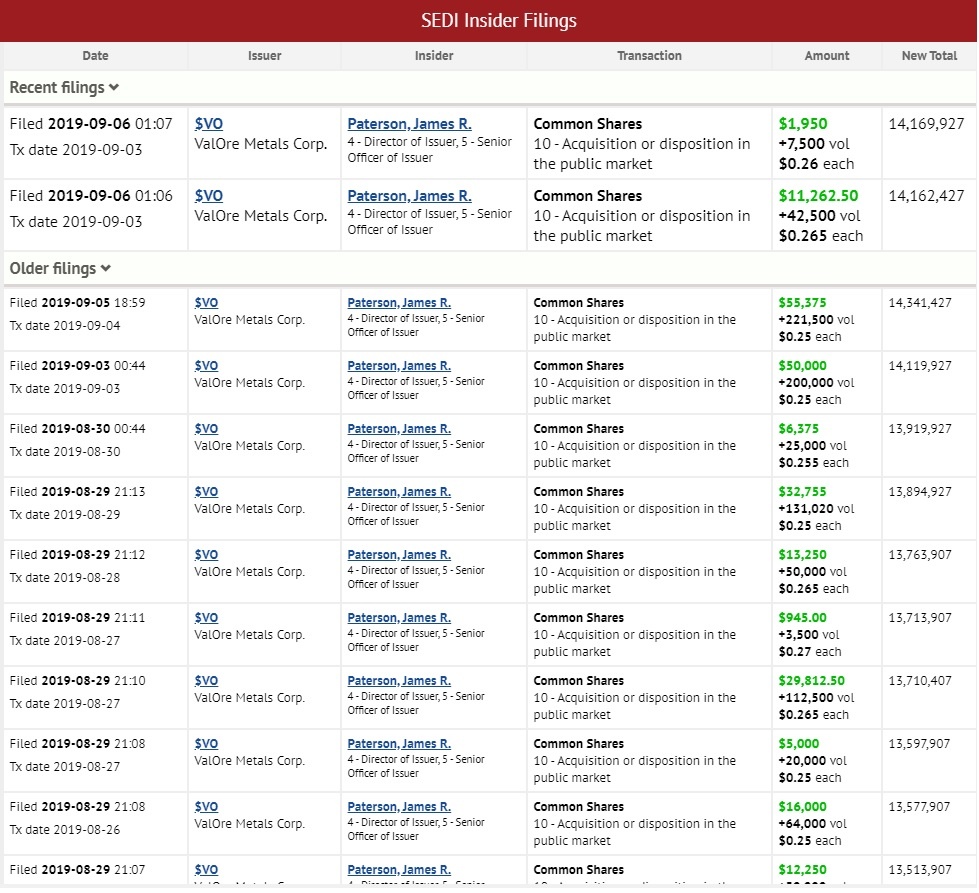Open Paterson, James R. link in the $12,250 row
The width and height of the screenshot is (979, 893).
click(x=399, y=870)
